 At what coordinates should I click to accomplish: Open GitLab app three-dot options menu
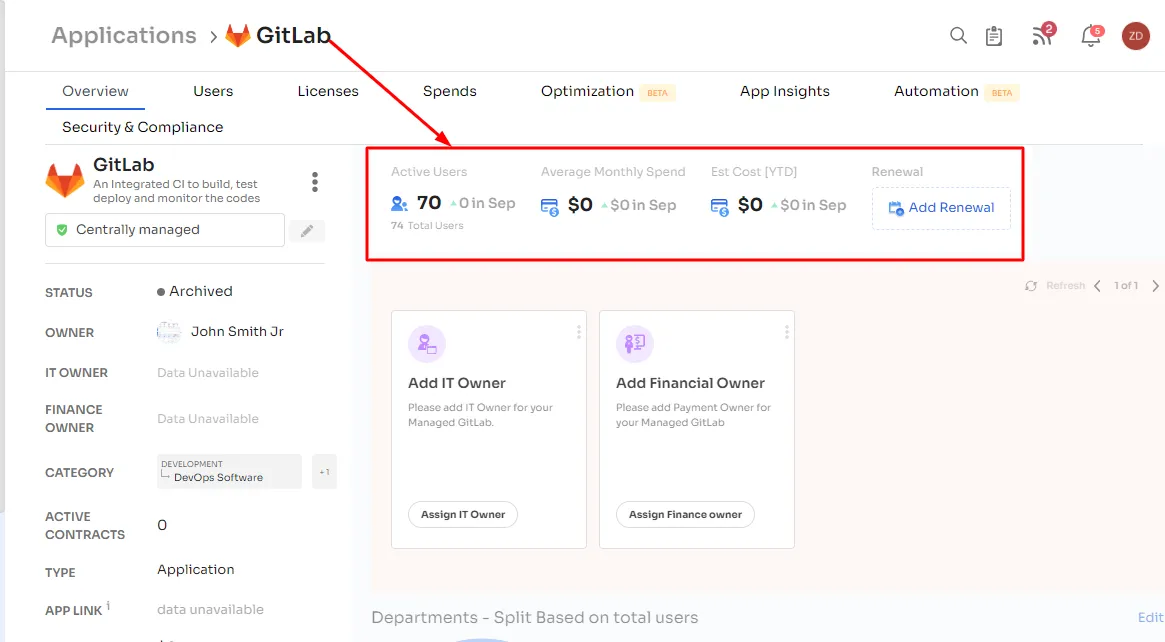[x=315, y=182]
